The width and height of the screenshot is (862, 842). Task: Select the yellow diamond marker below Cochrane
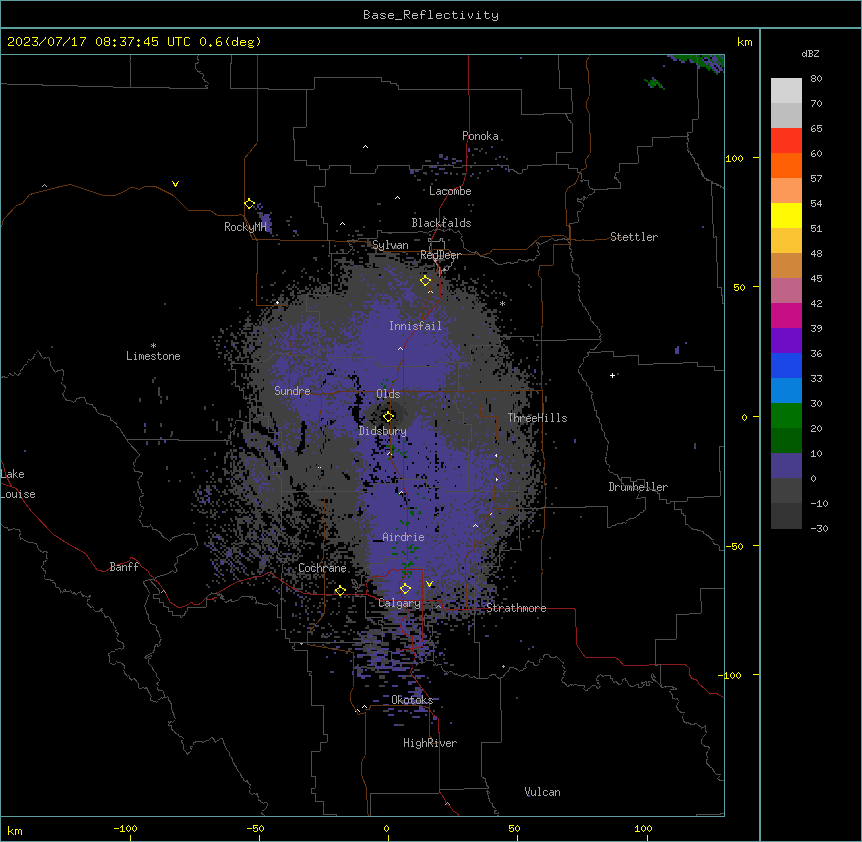[x=340, y=591]
